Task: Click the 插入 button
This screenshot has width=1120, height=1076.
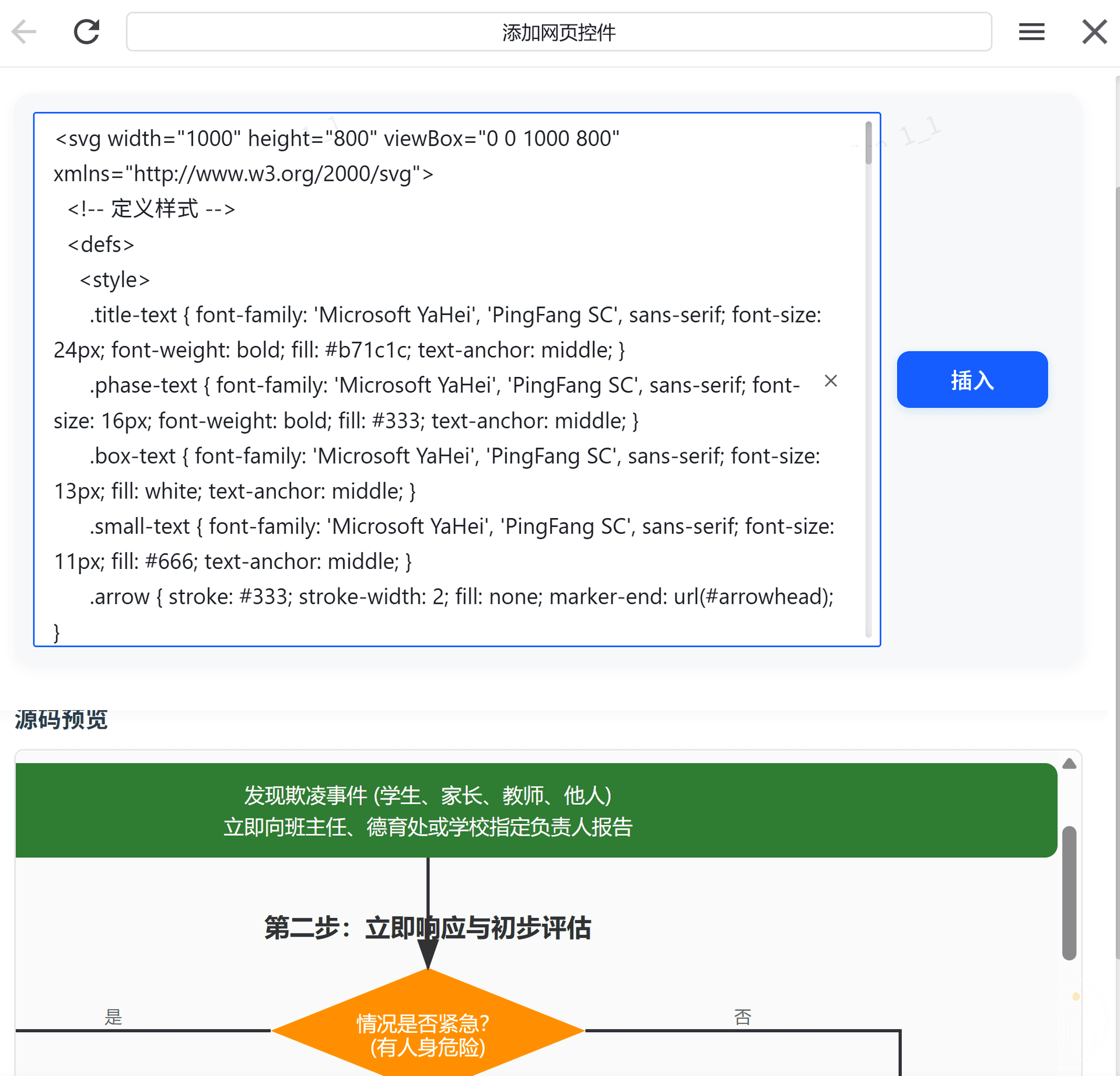Action: 972,380
